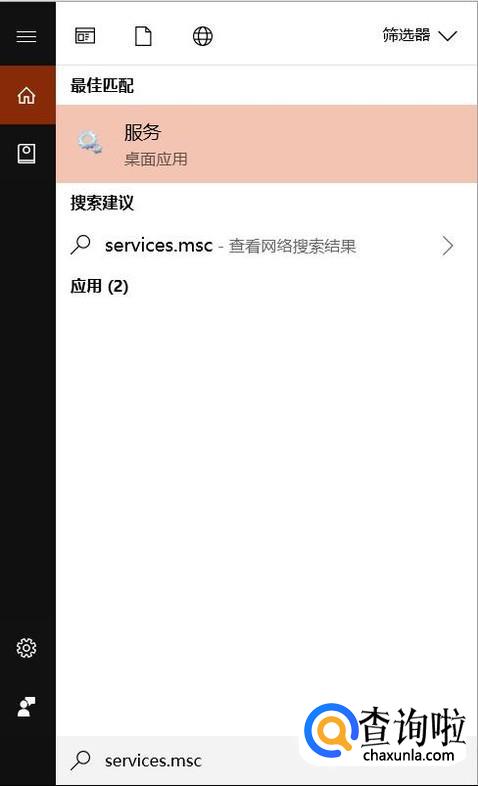
Task: Open search settings via the gear icon
Action: pyautogui.click(x=27, y=648)
